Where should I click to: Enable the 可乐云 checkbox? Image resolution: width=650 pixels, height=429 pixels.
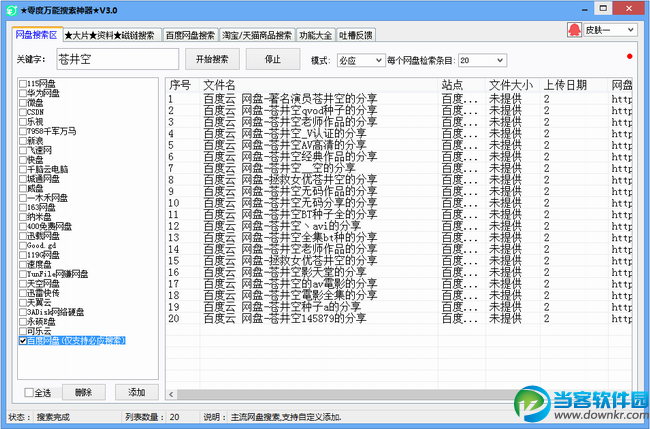pyautogui.click(x=23, y=331)
